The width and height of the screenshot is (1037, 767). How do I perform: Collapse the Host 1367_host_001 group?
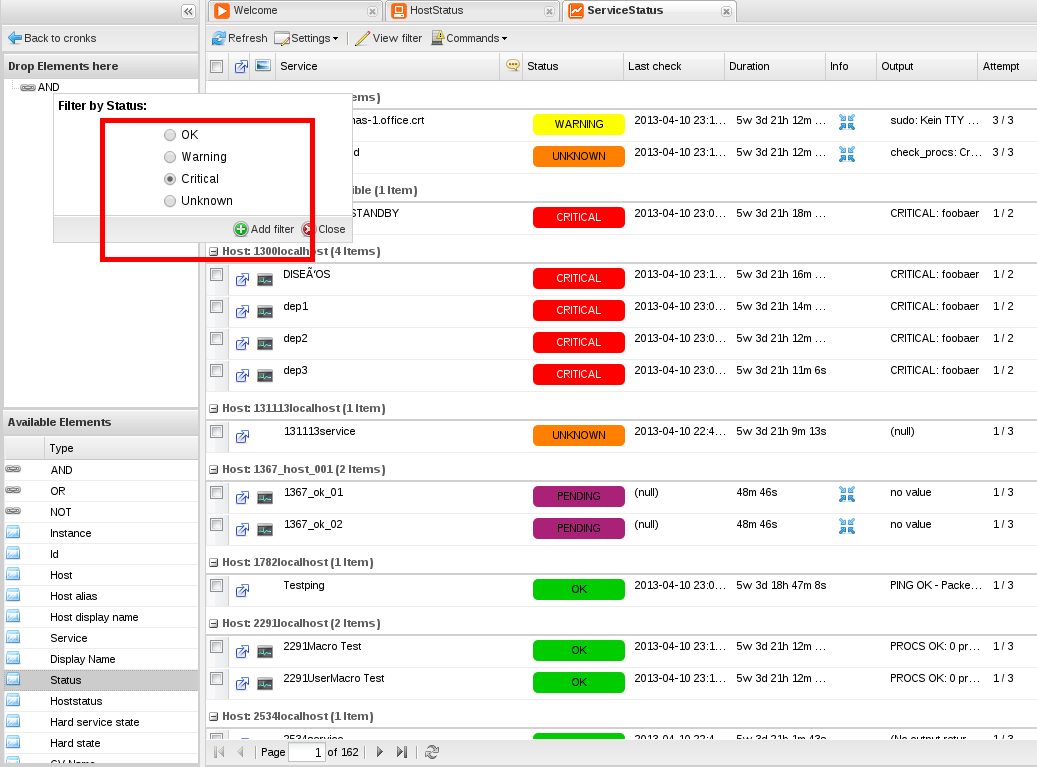213,469
